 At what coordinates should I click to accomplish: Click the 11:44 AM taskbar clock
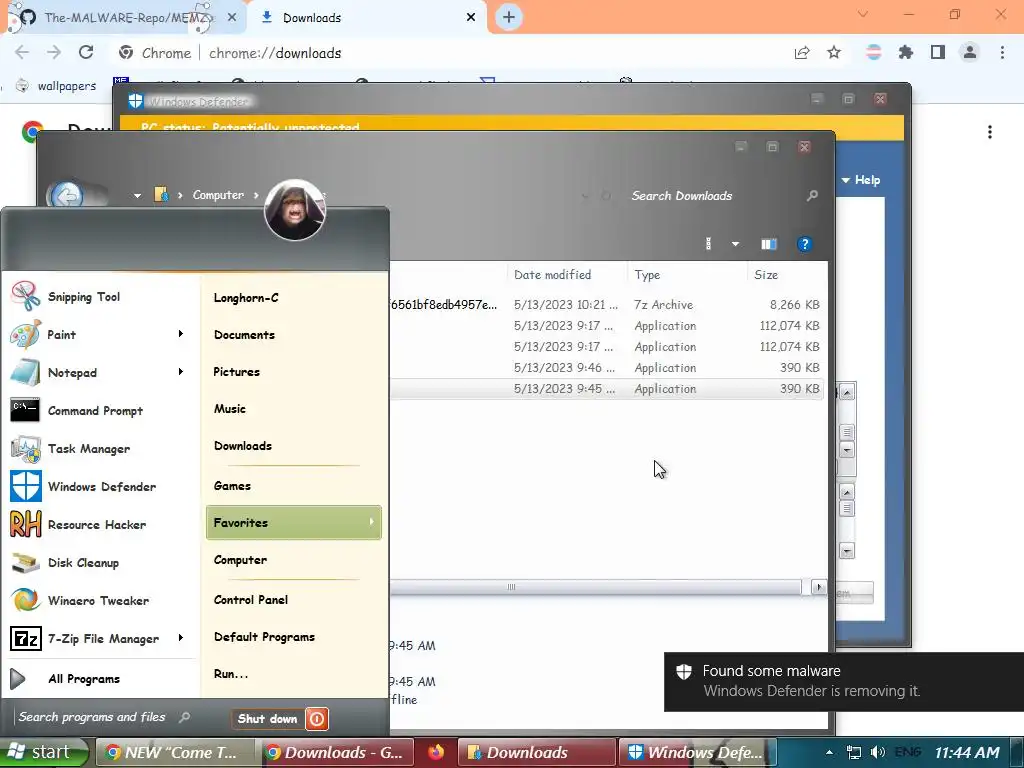coord(967,752)
